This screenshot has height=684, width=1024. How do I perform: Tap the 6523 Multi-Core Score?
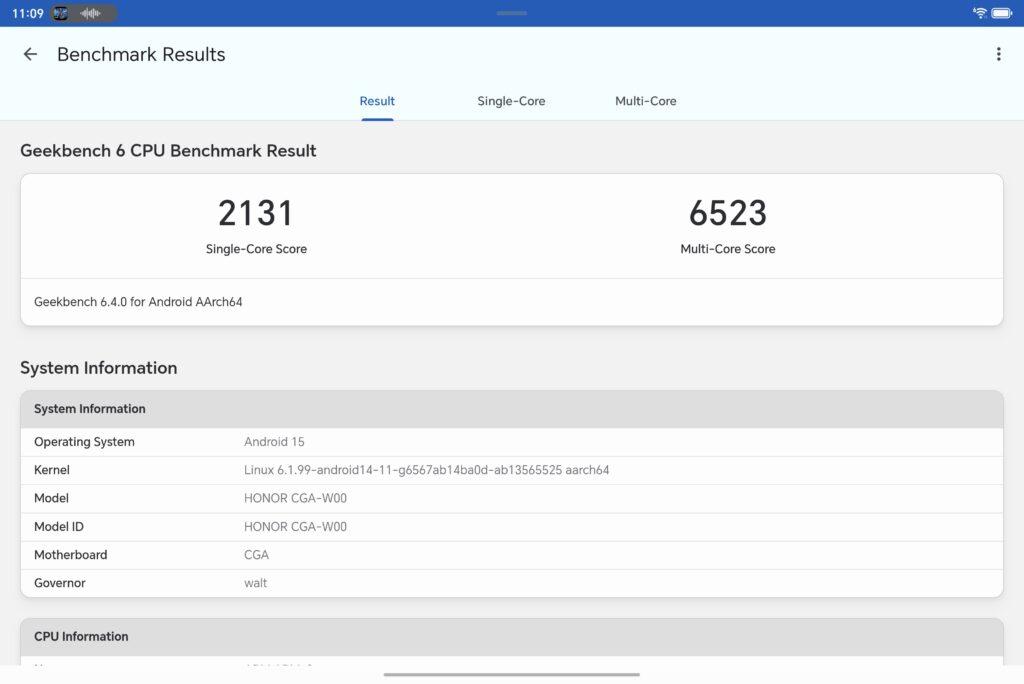tap(727, 214)
